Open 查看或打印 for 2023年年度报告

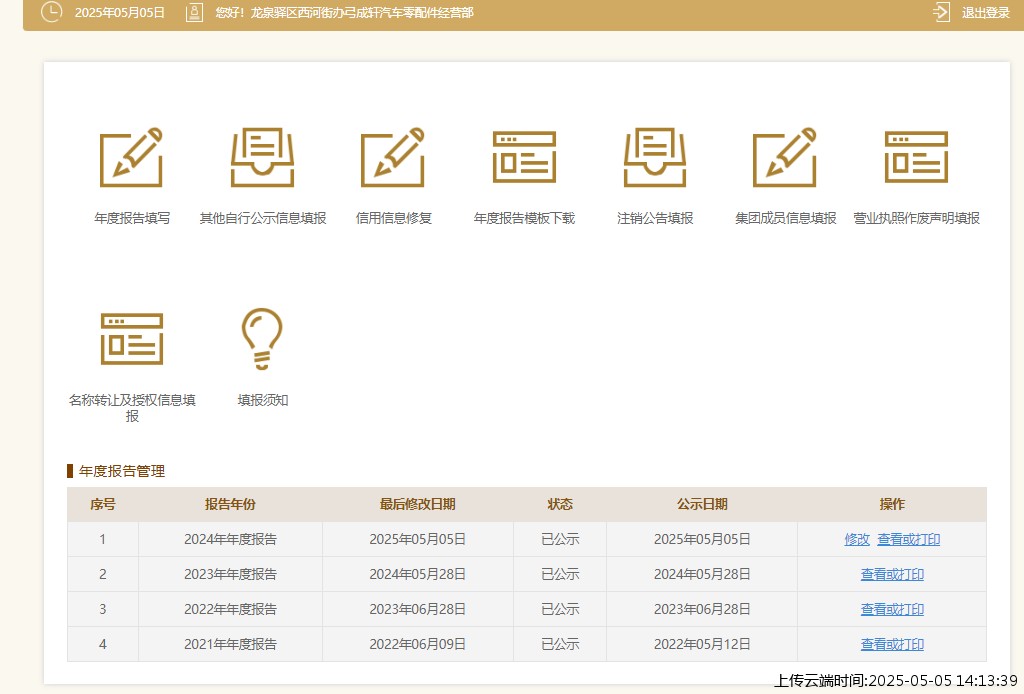pyautogui.click(x=892, y=575)
